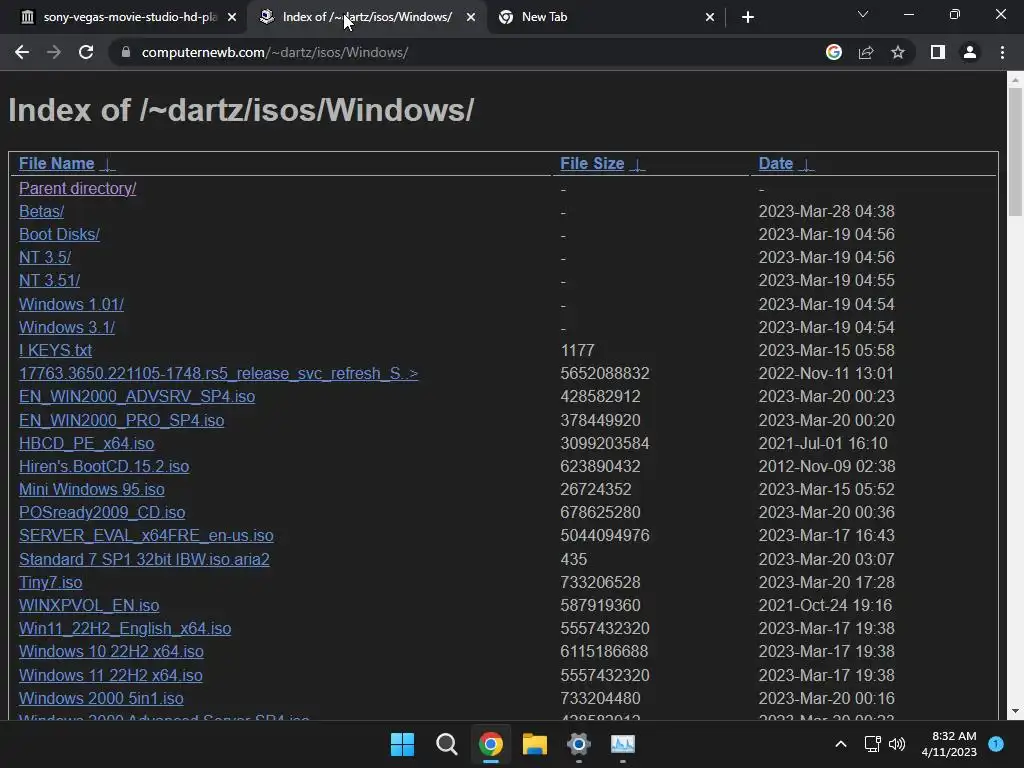Show hidden system tray icons
This screenshot has width=1024, height=768.
pyautogui.click(x=841, y=744)
